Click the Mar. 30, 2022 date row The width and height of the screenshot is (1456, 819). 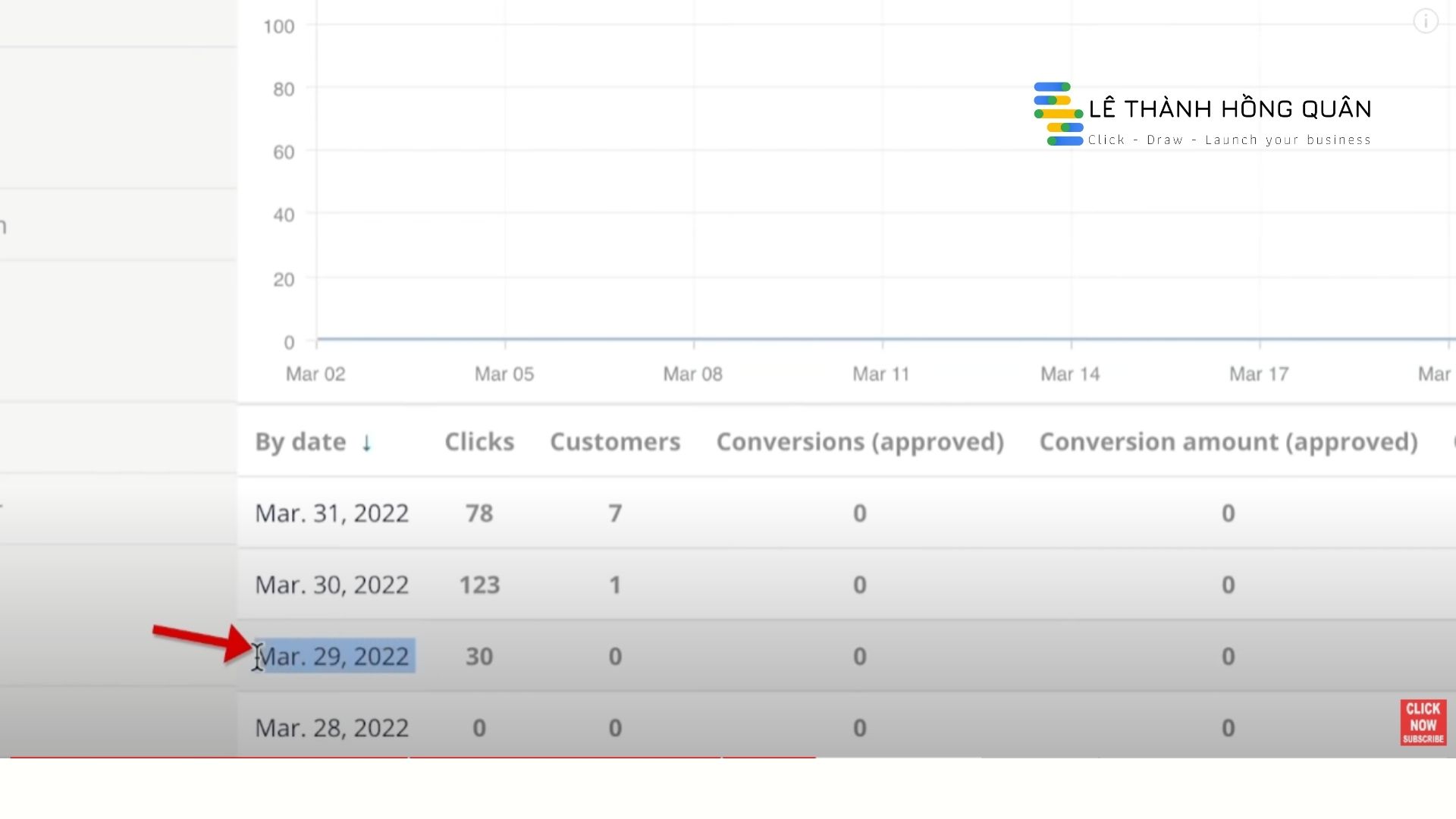tap(331, 585)
